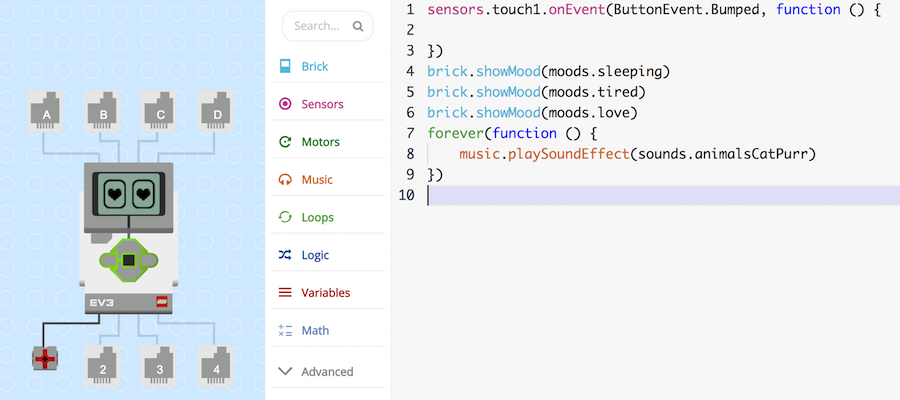
Task: Open the Logic category
Action: tap(328, 255)
